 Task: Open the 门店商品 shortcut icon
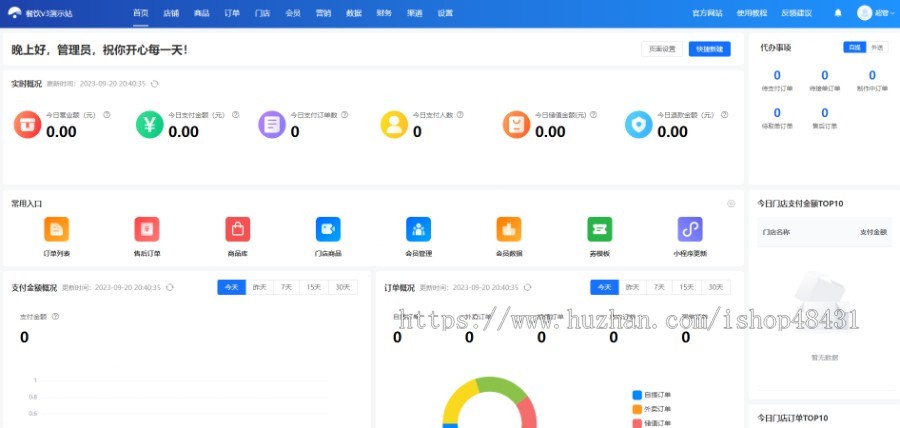328,229
